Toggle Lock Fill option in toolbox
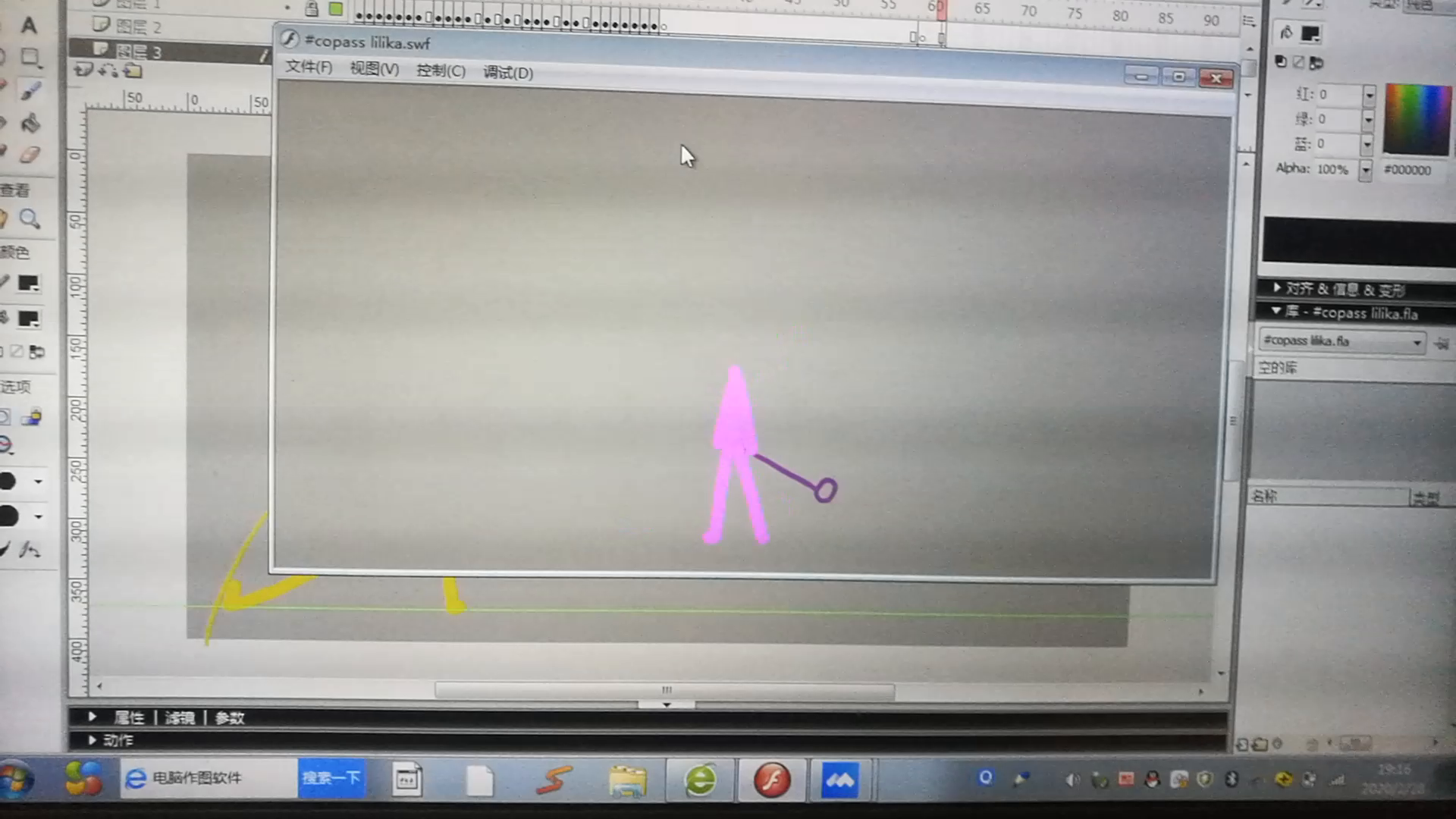Viewport: 1456px width, 819px height. point(32,417)
